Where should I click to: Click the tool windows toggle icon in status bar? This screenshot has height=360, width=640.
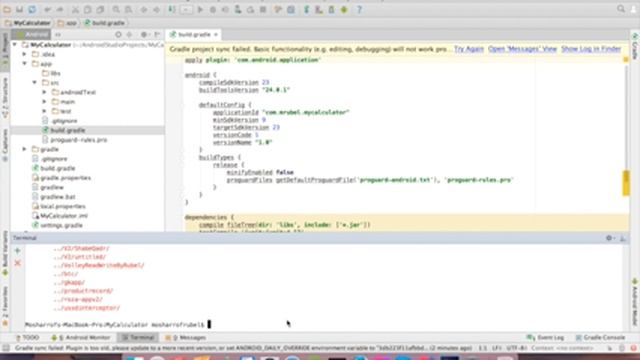(x=6, y=348)
